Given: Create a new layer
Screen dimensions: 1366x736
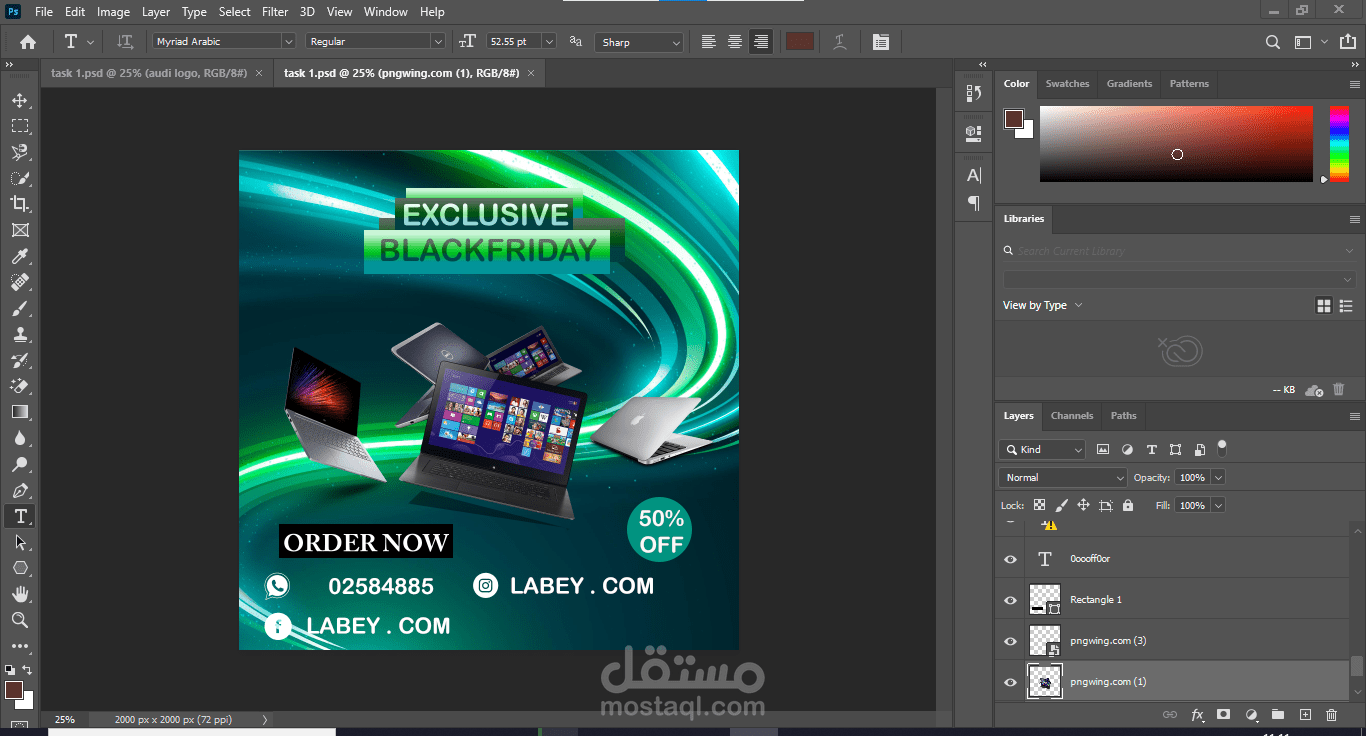Looking at the screenshot, I should (x=1305, y=715).
